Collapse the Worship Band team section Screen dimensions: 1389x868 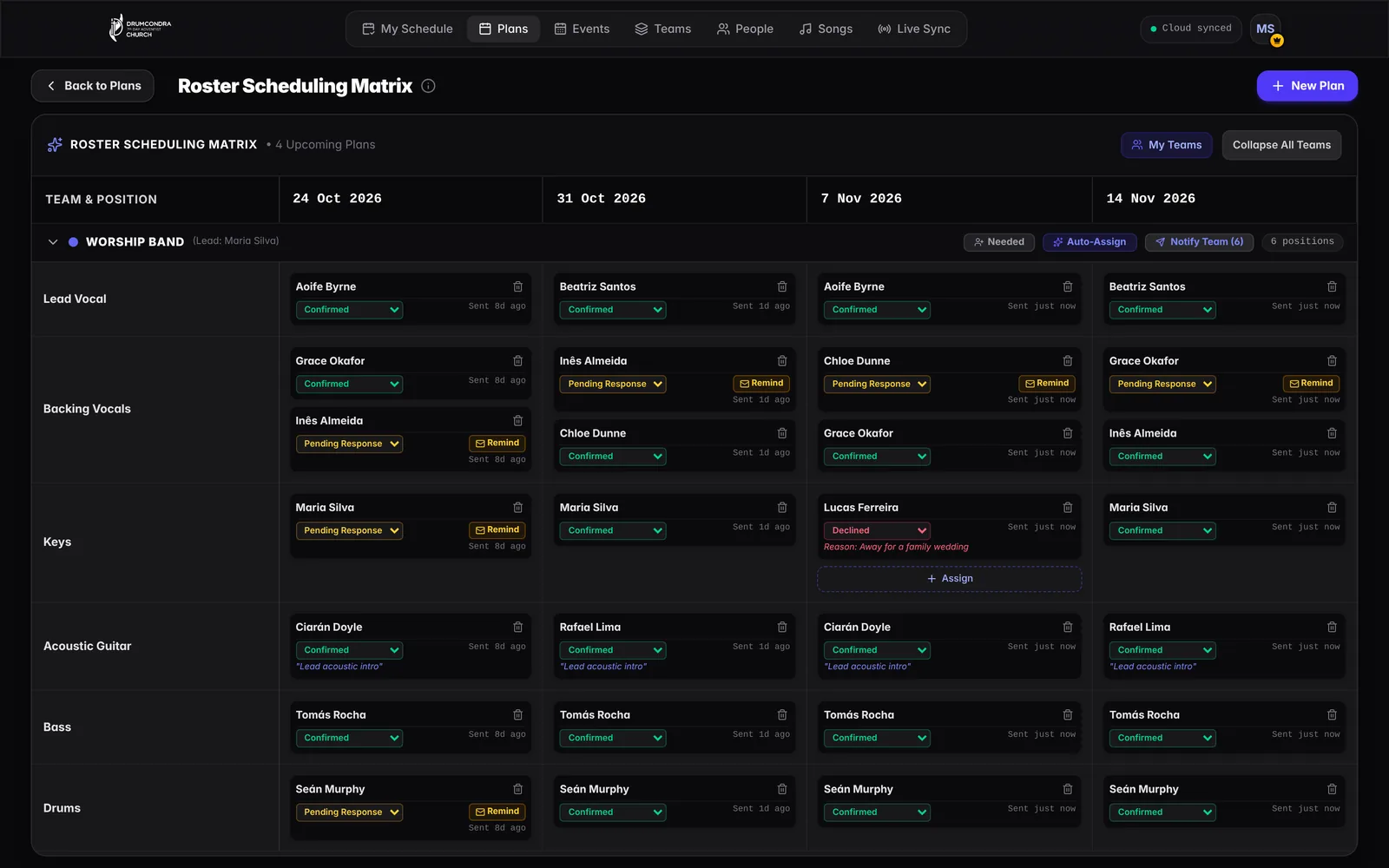click(x=53, y=242)
